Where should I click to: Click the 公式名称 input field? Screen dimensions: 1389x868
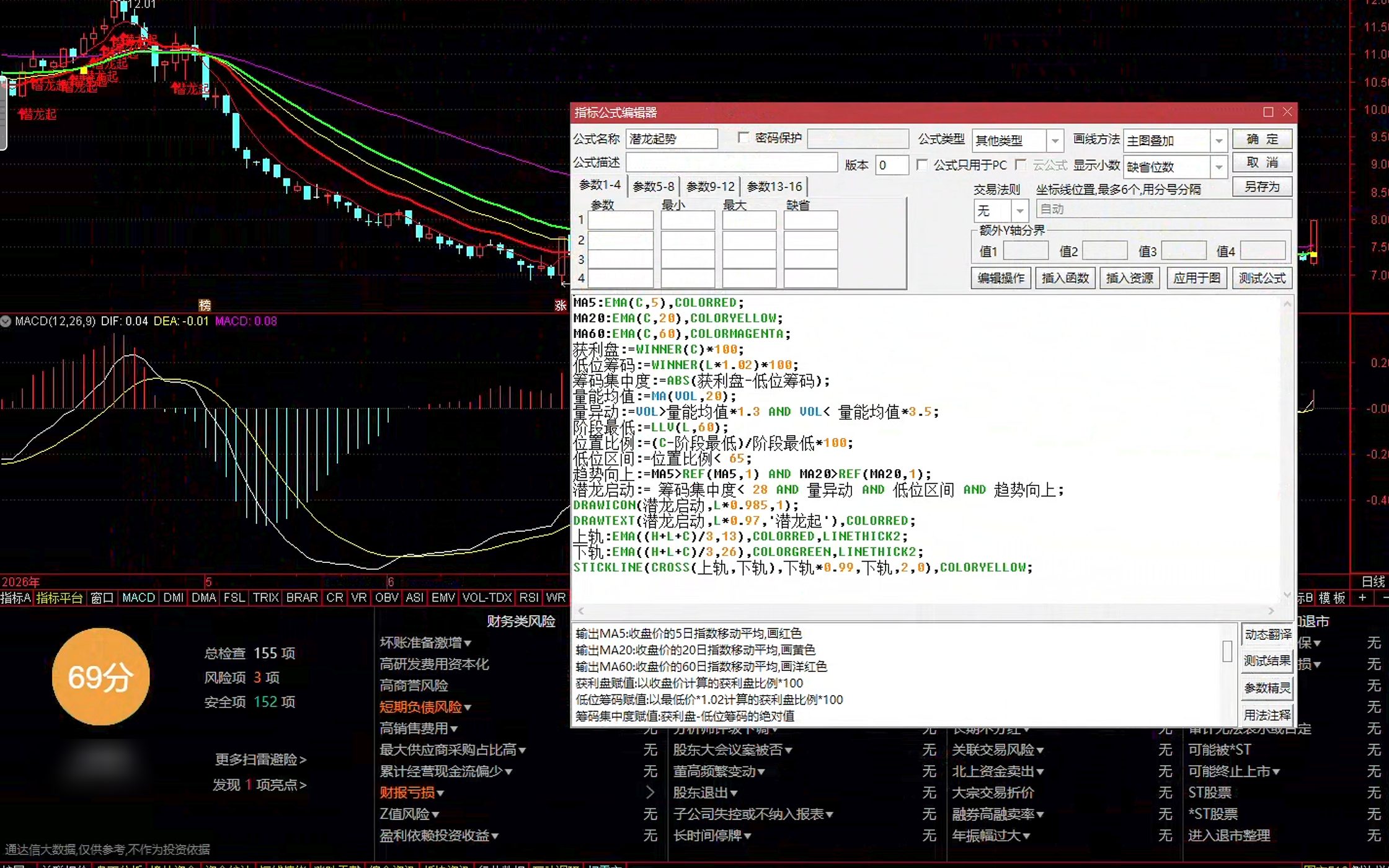(672, 139)
